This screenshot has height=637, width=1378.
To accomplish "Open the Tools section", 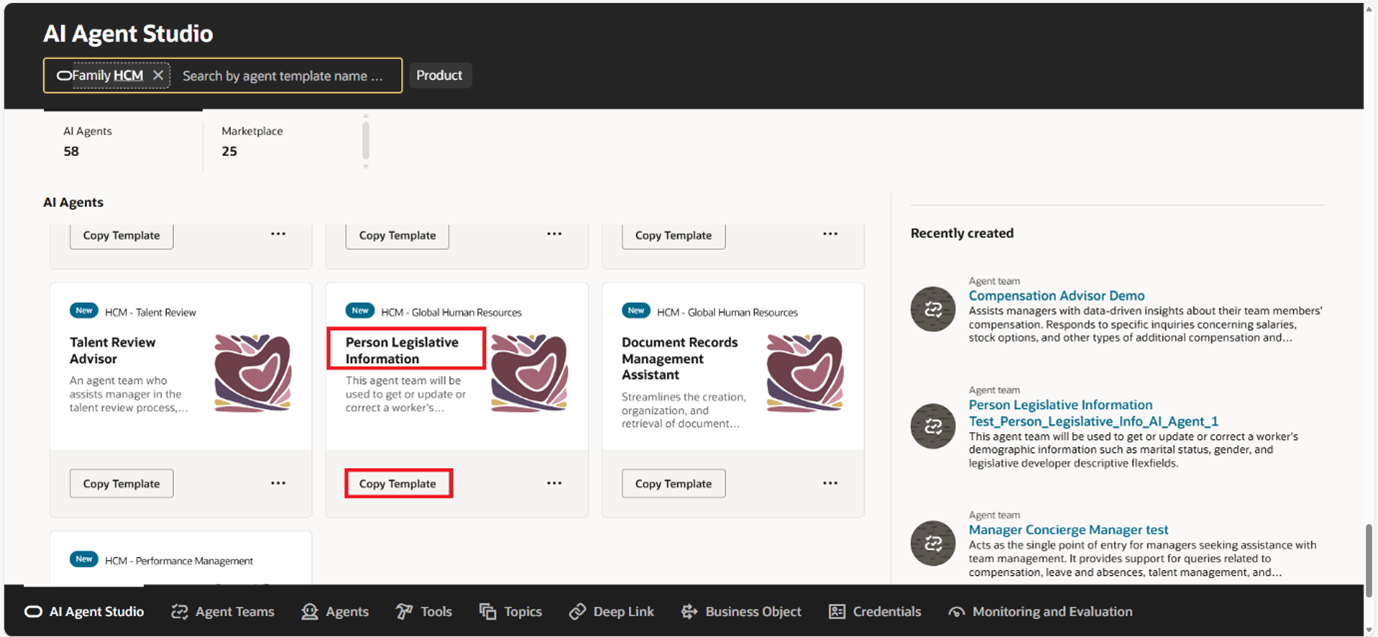I will tap(424, 612).
